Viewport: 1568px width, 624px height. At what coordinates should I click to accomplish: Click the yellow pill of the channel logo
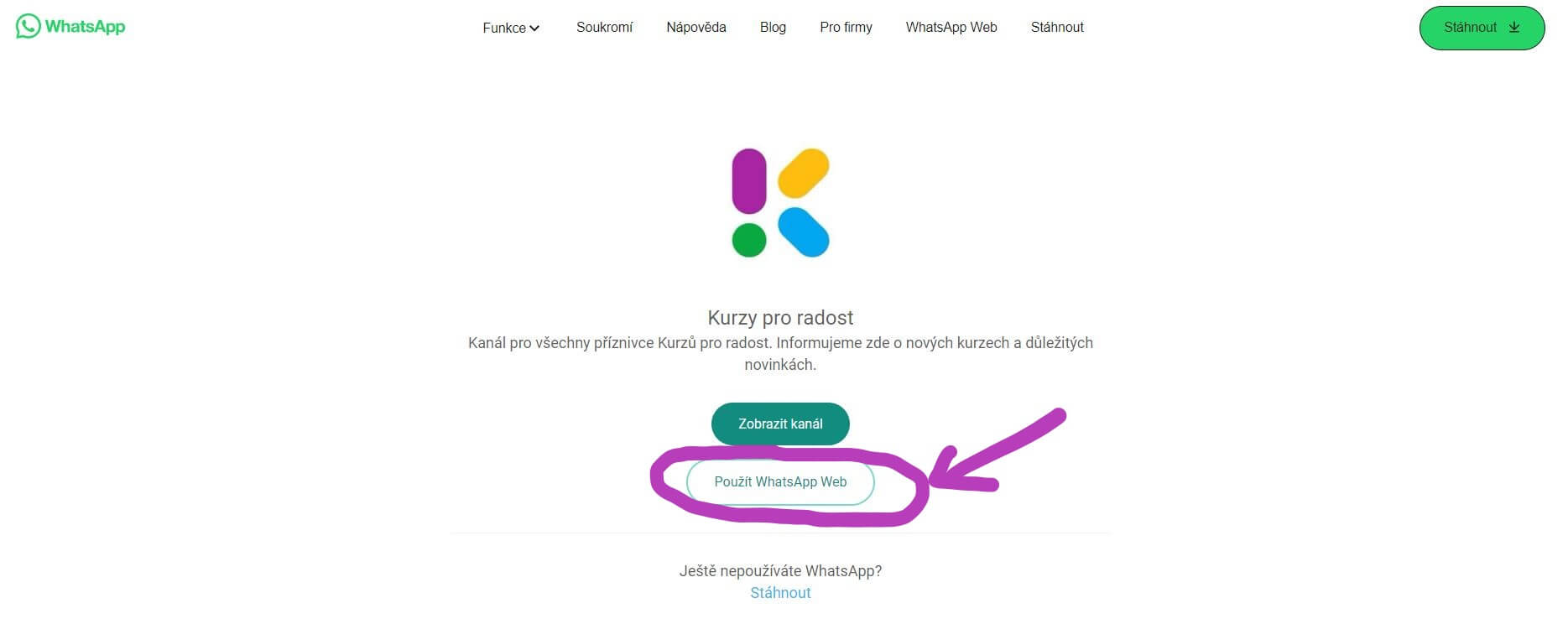804,173
